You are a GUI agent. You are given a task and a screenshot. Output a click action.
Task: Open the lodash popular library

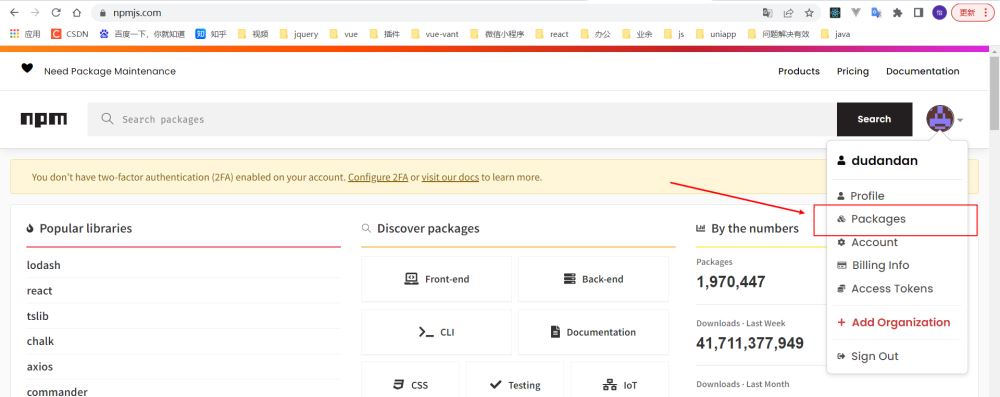43,265
